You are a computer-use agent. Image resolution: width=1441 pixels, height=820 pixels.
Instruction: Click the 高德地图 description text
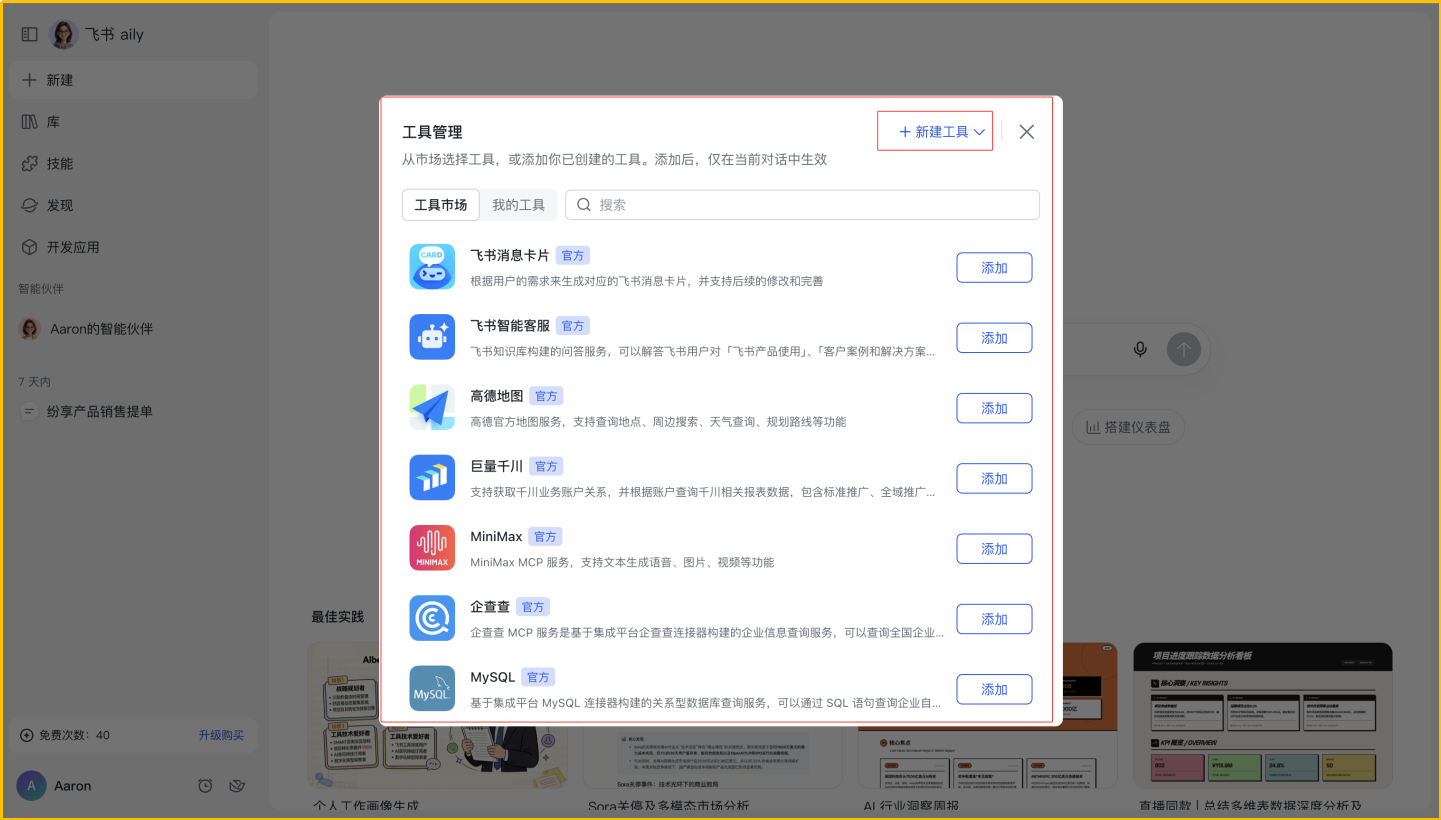click(658, 422)
